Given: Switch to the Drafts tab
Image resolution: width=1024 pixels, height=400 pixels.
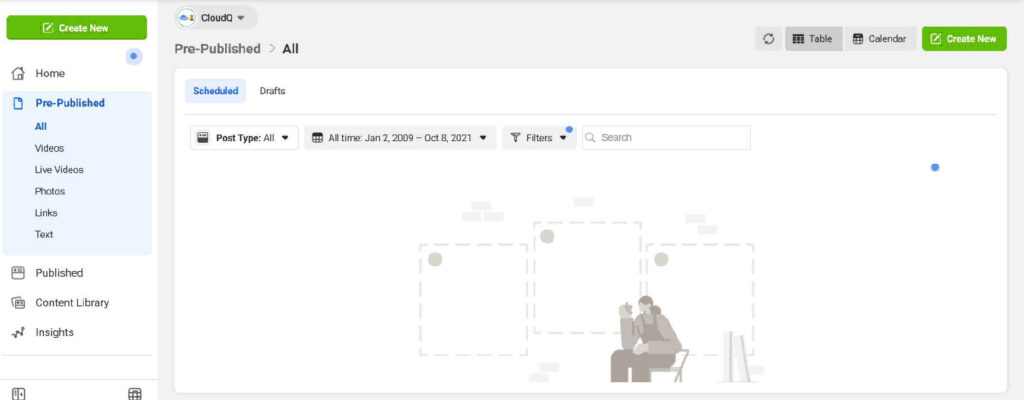Looking at the screenshot, I should pos(272,91).
